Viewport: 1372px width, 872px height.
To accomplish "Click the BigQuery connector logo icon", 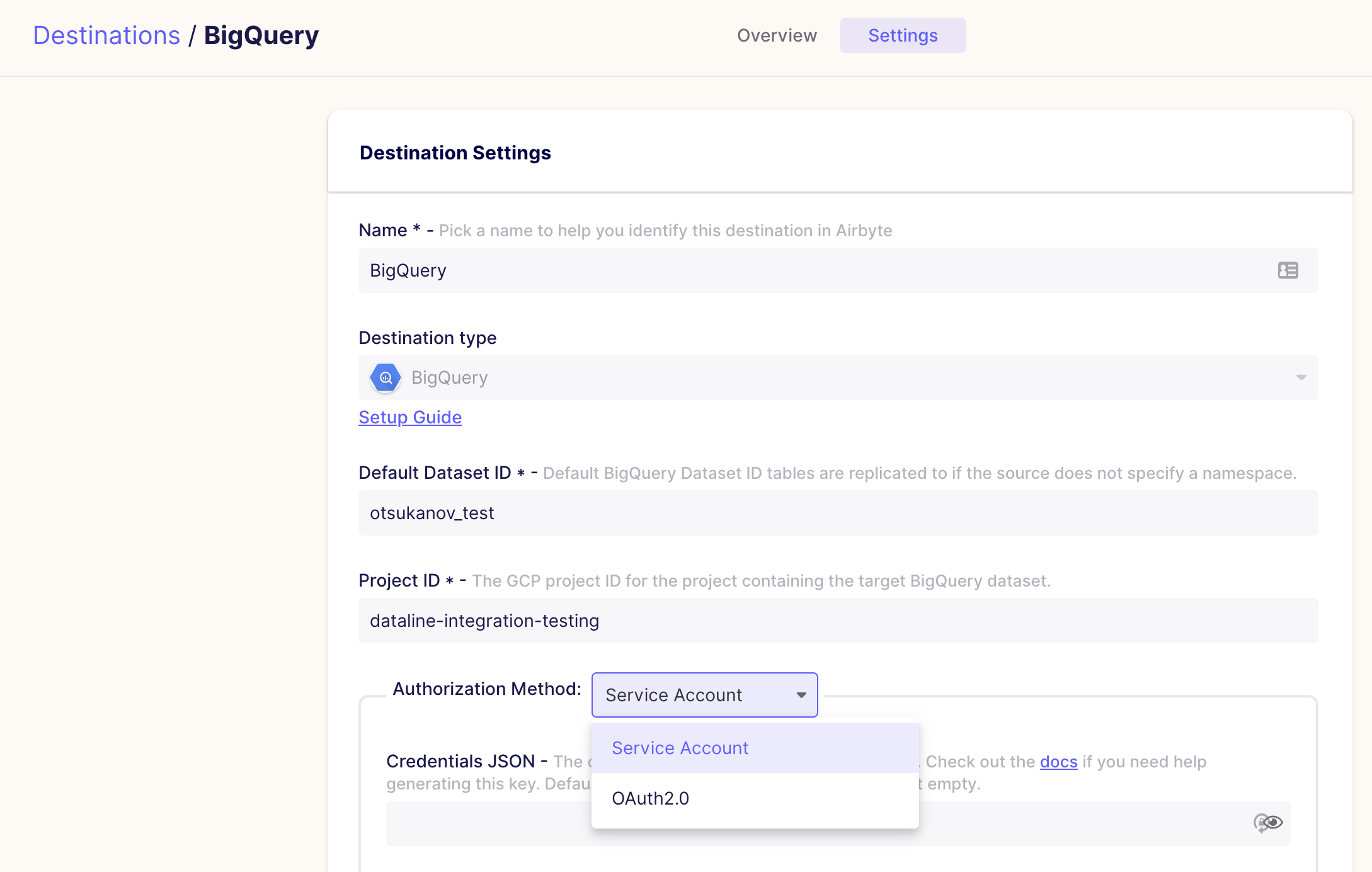I will [386, 377].
